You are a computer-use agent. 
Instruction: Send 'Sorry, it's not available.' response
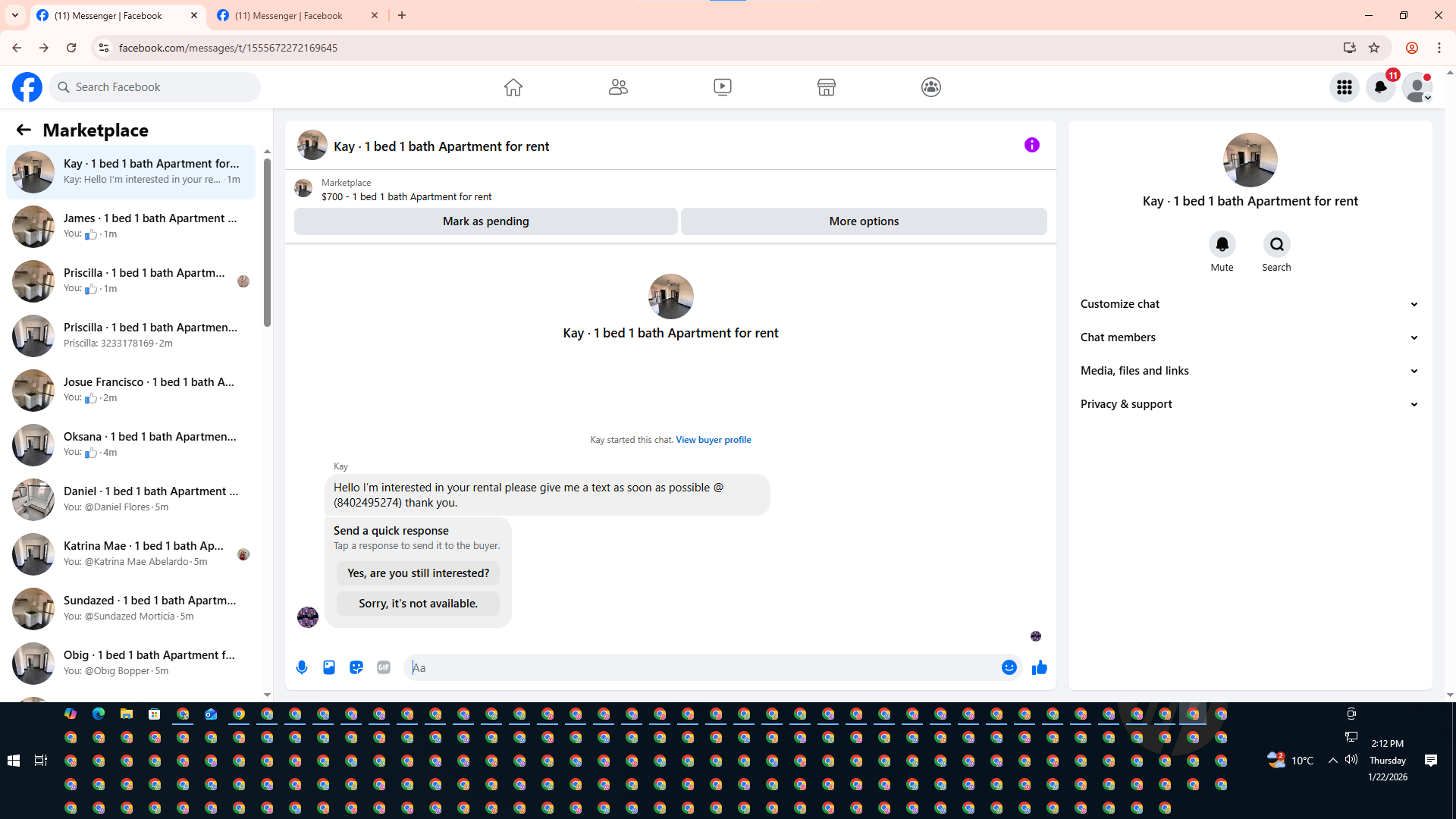[x=419, y=604]
